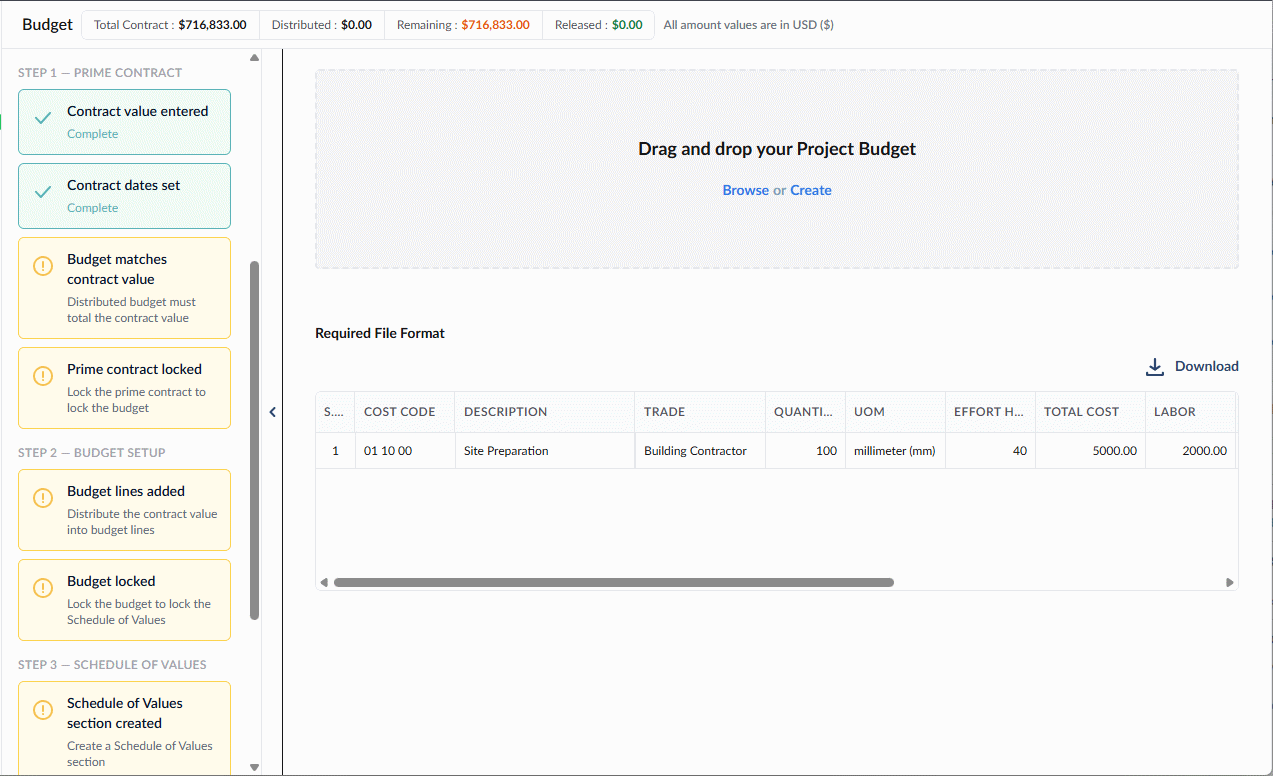Click the UOM column header
The width and height of the screenshot is (1273, 776).
pyautogui.click(x=895, y=412)
